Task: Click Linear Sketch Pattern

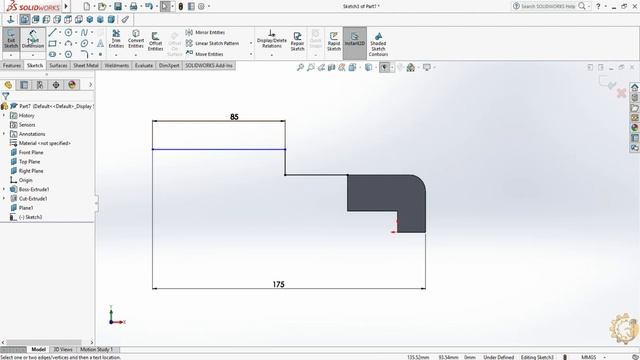Action: pyautogui.click(x=212, y=43)
